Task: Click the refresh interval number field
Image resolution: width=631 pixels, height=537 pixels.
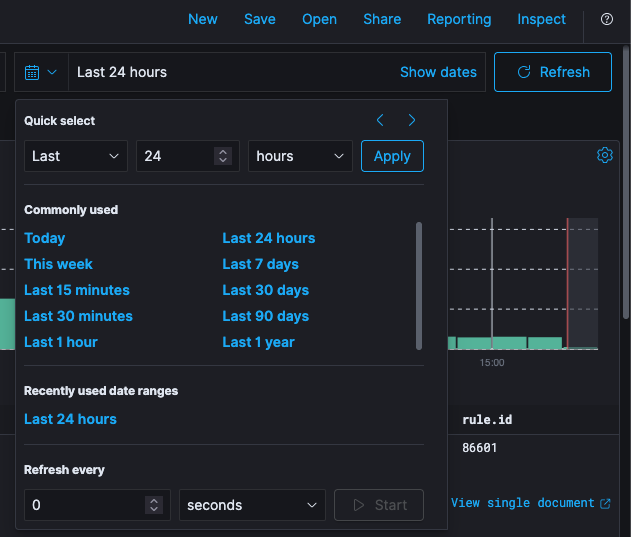Action: pos(85,505)
